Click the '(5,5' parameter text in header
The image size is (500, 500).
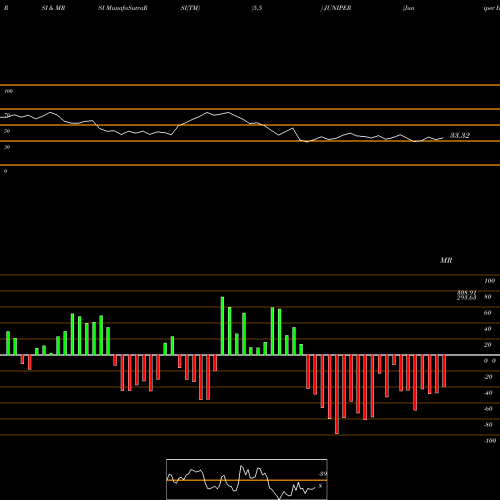pyautogui.click(x=257, y=8)
